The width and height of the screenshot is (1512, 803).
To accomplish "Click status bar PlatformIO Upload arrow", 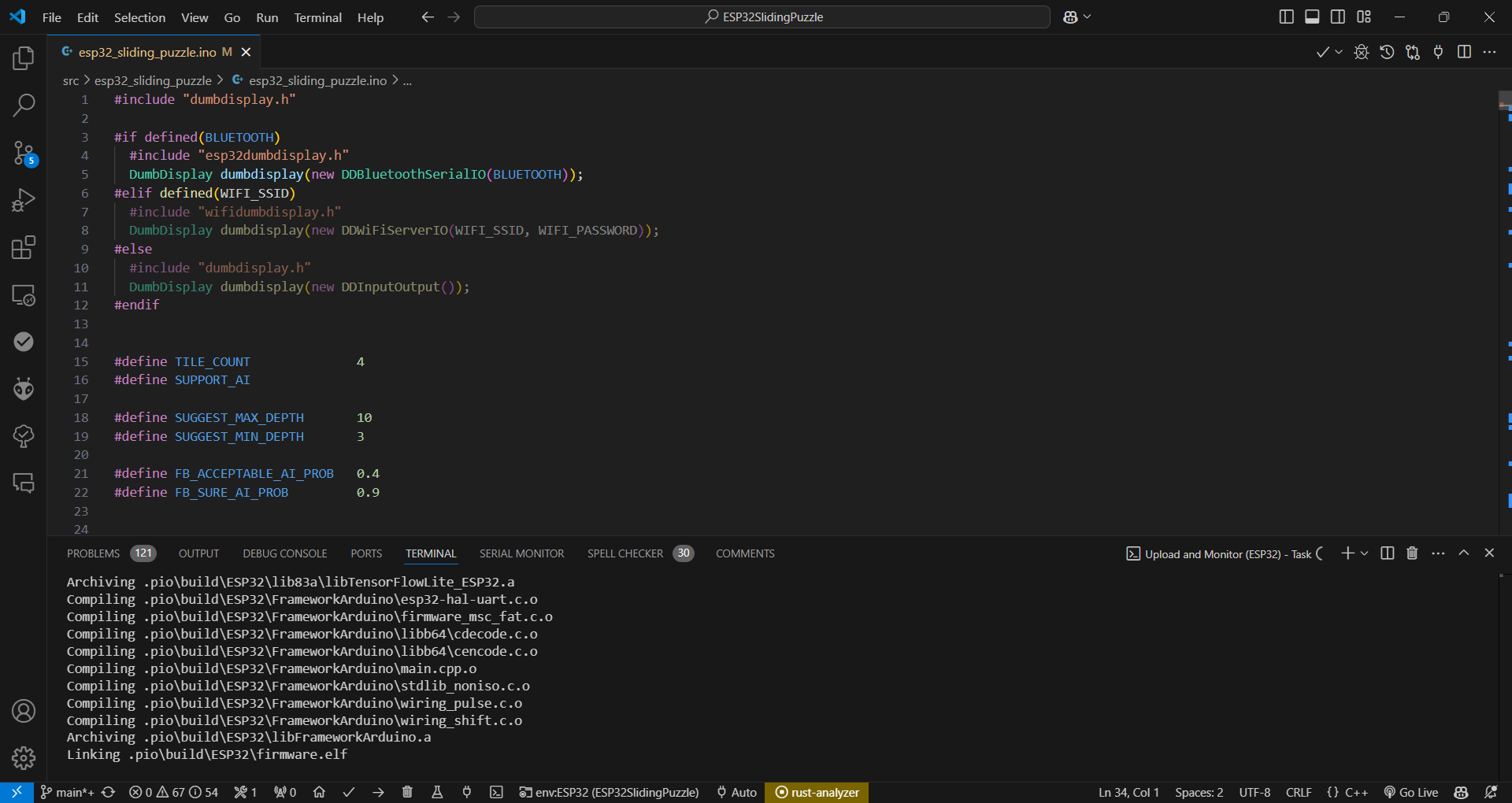I will click(379, 792).
